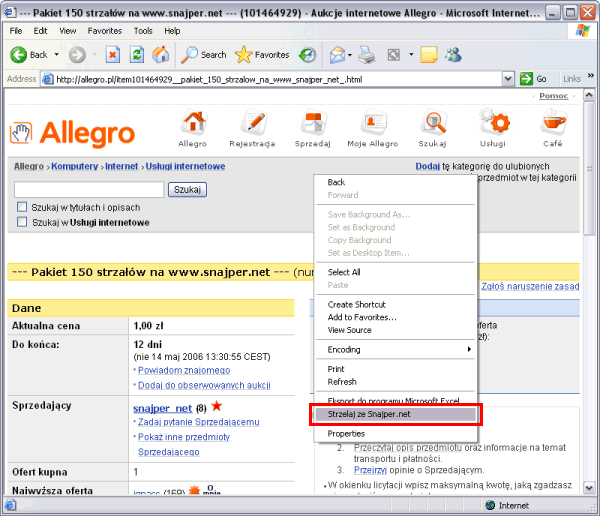Choose Create Shortcut in the context menu
The height and width of the screenshot is (516, 600).
(396, 305)
